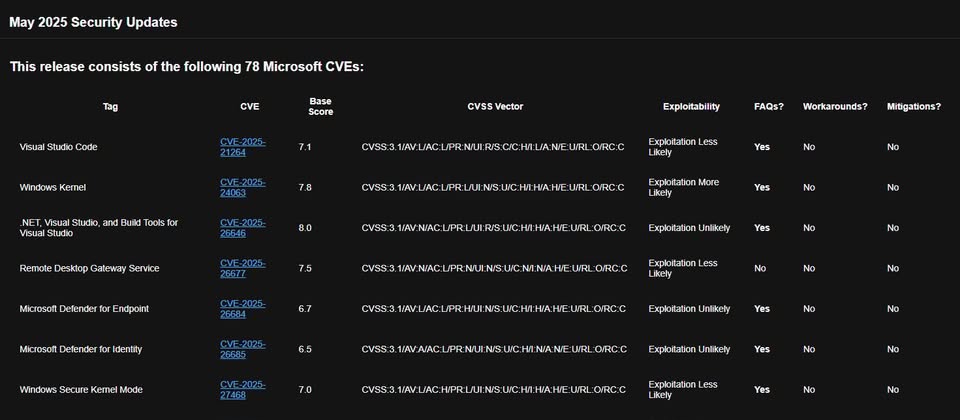Click base score 7.0
Screen dimensions: 960x420
click(305, 389)
